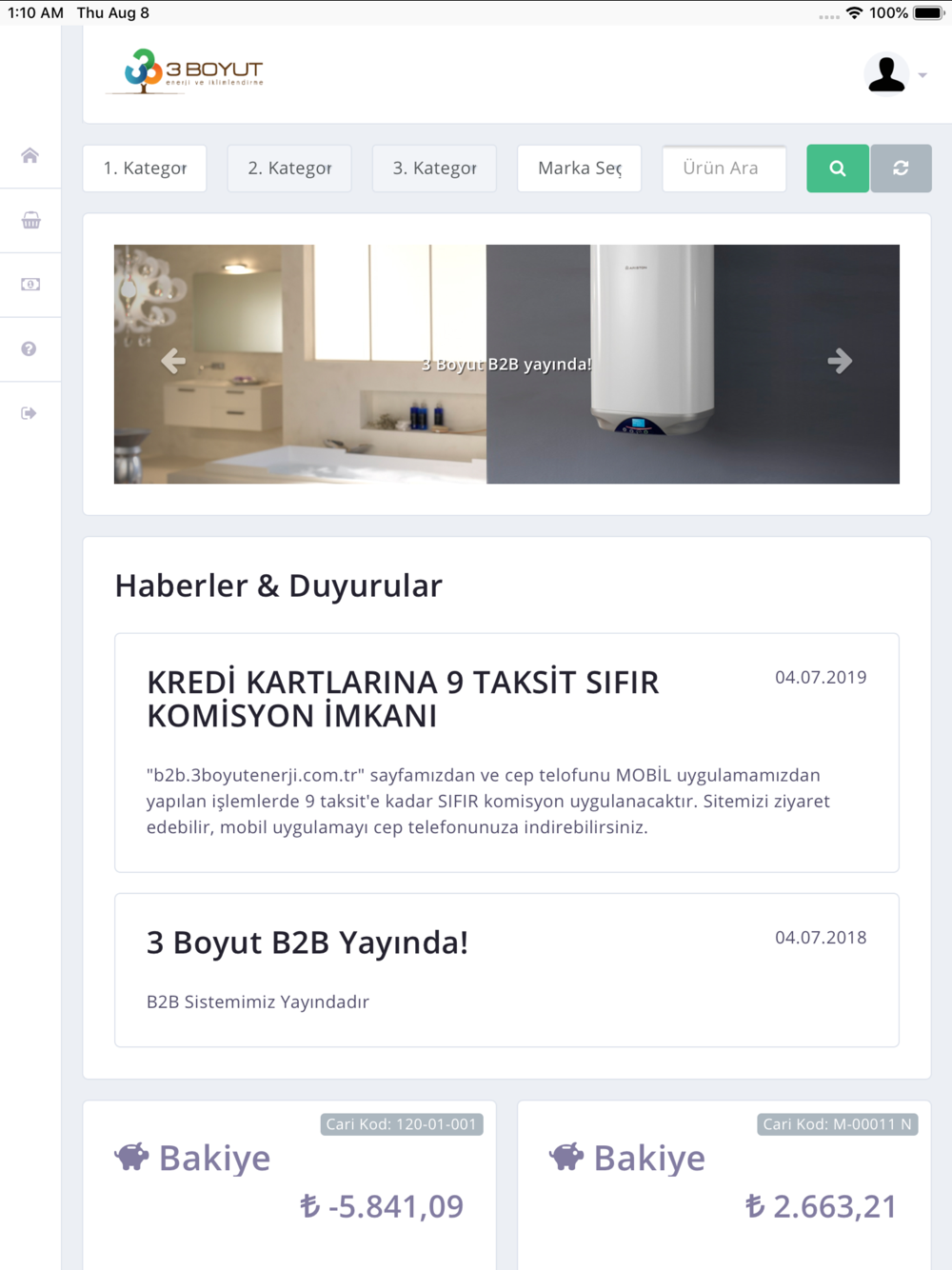This screenshot has width=952, height=1270.
Task: Open the user profile avatar
Action: coord(886,74)
